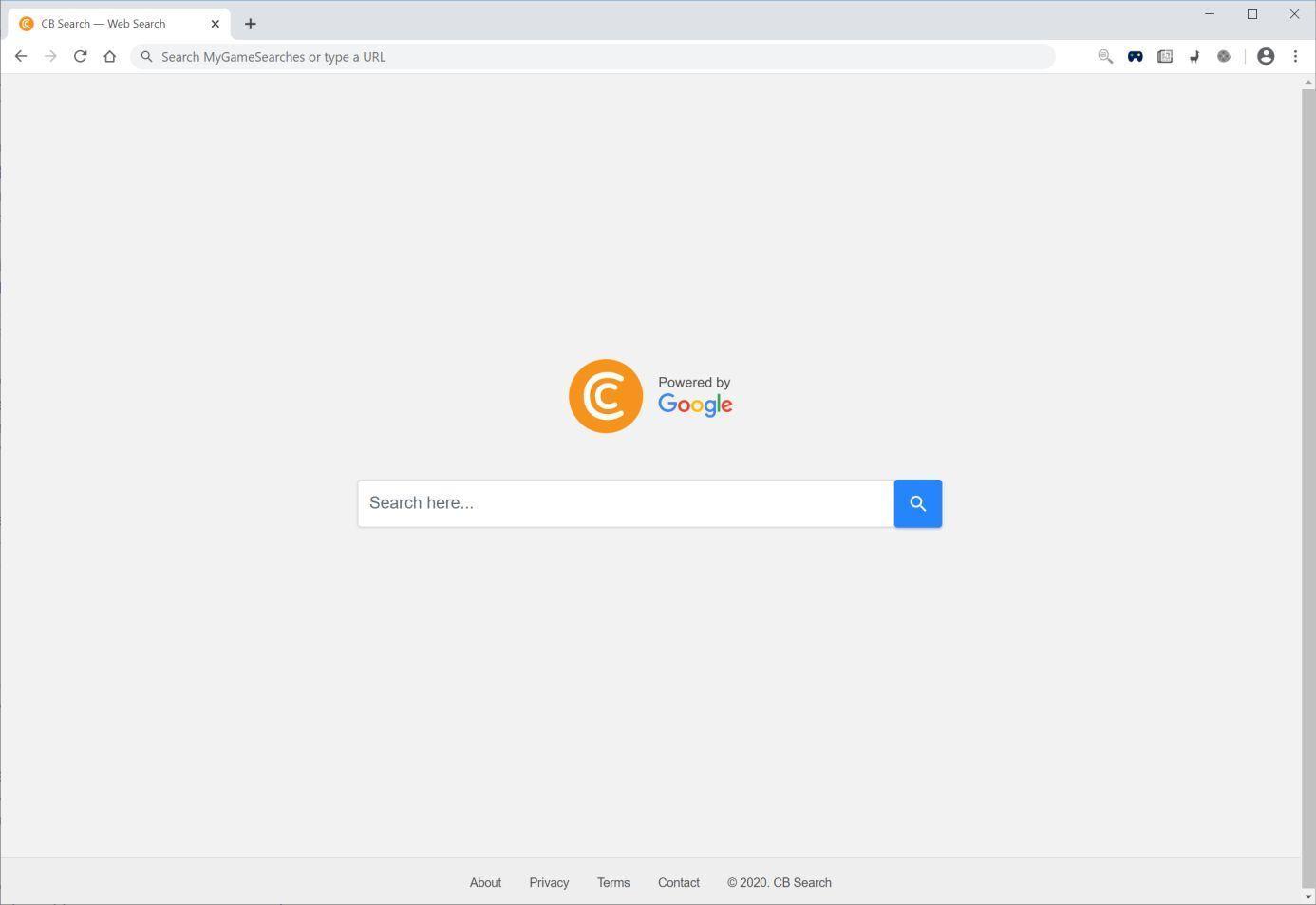
Task: Close the browser window
Action: click(1294, 14)
